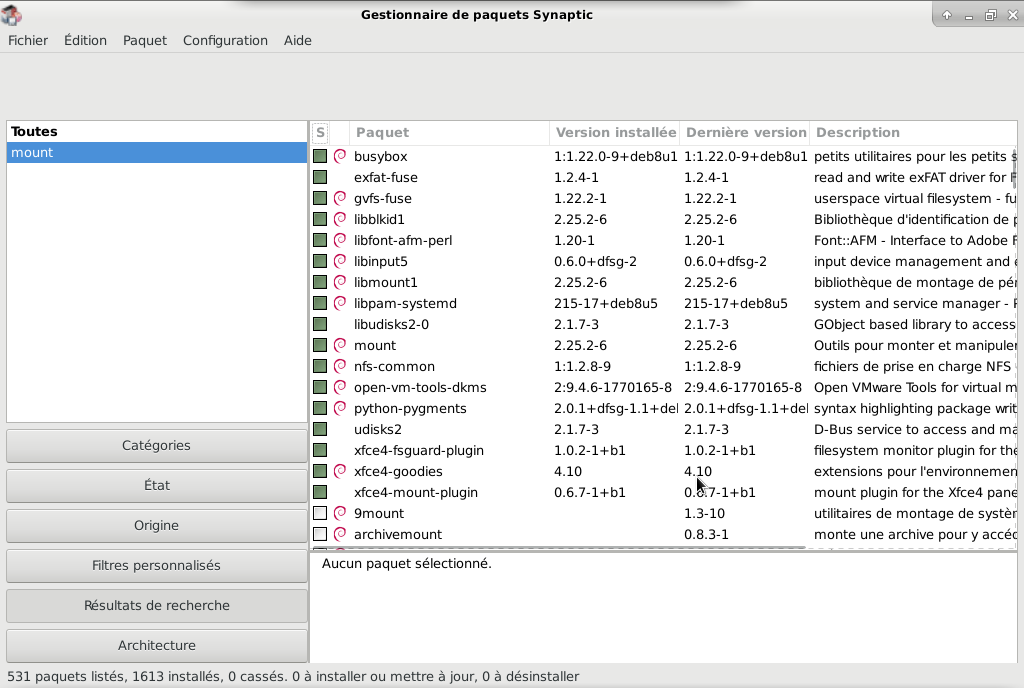Toggle the status box for xfce4-mount-plugin
The height and width of the screenshot is (688, 1024).
(x=320, y=492)
